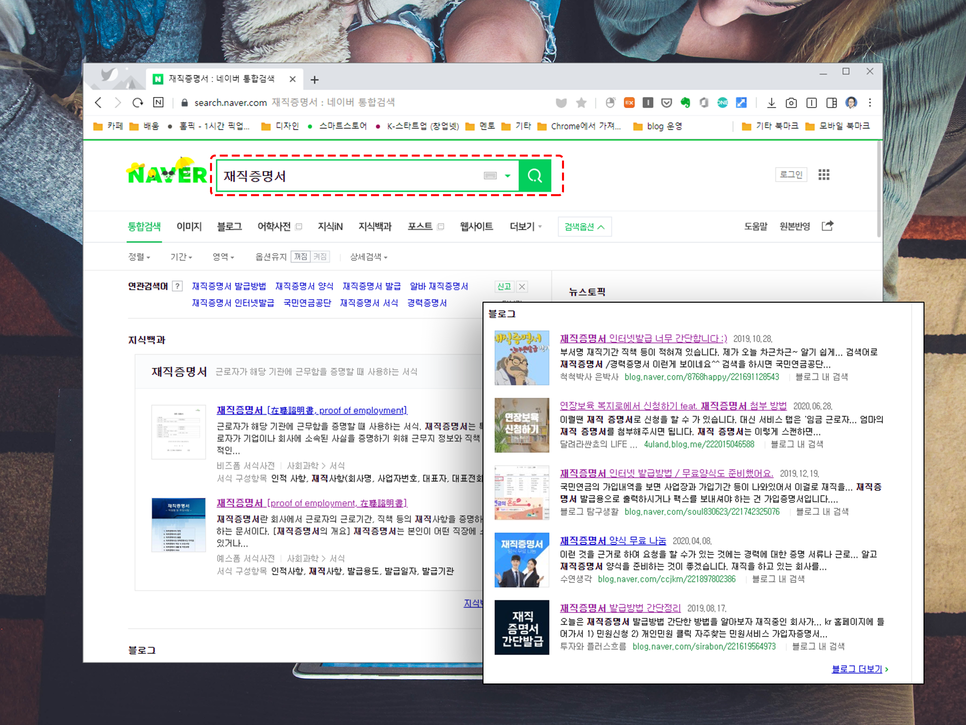Click the 연관검색어 help question mark icon
The height and width of the screenshot is (725, 966).
[x=177, y=286]
